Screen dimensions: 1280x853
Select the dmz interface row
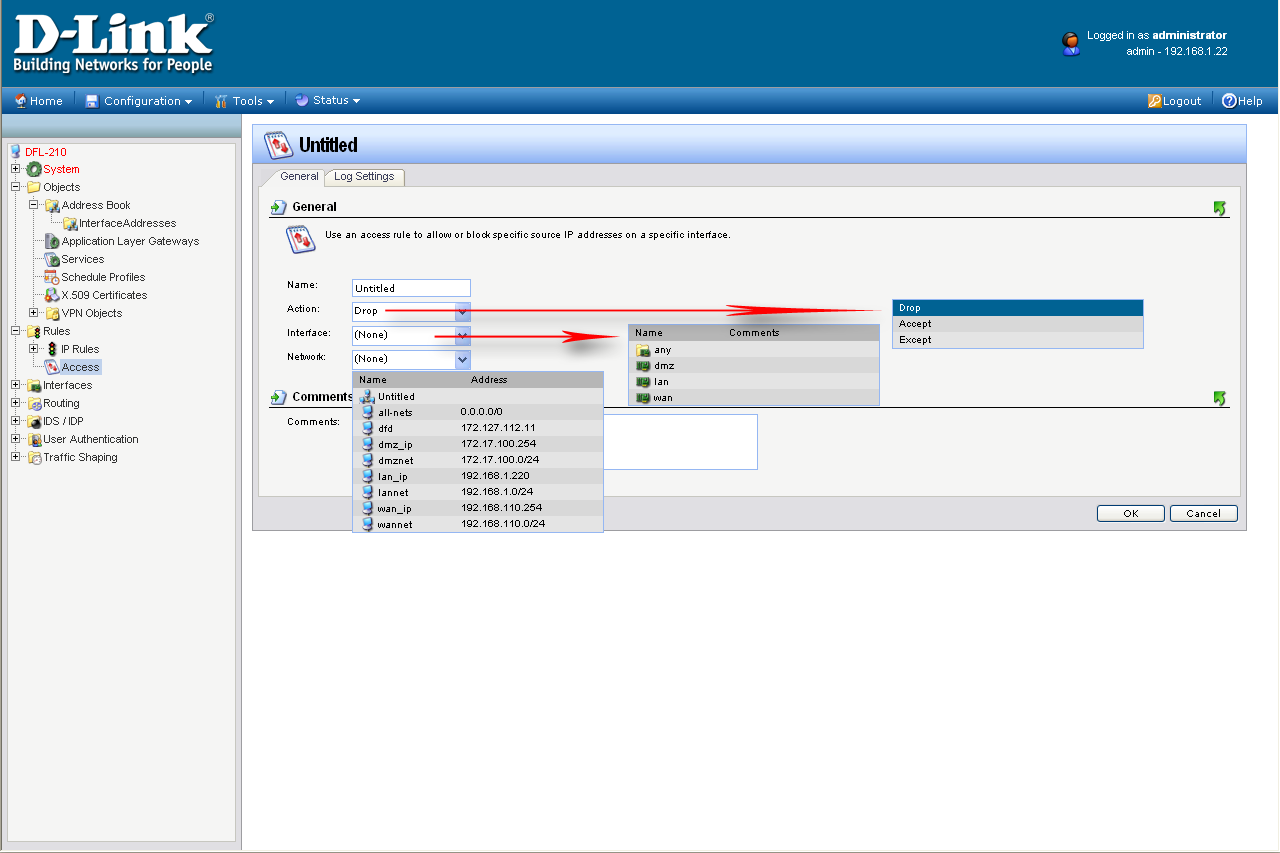[x=754, y=366]
